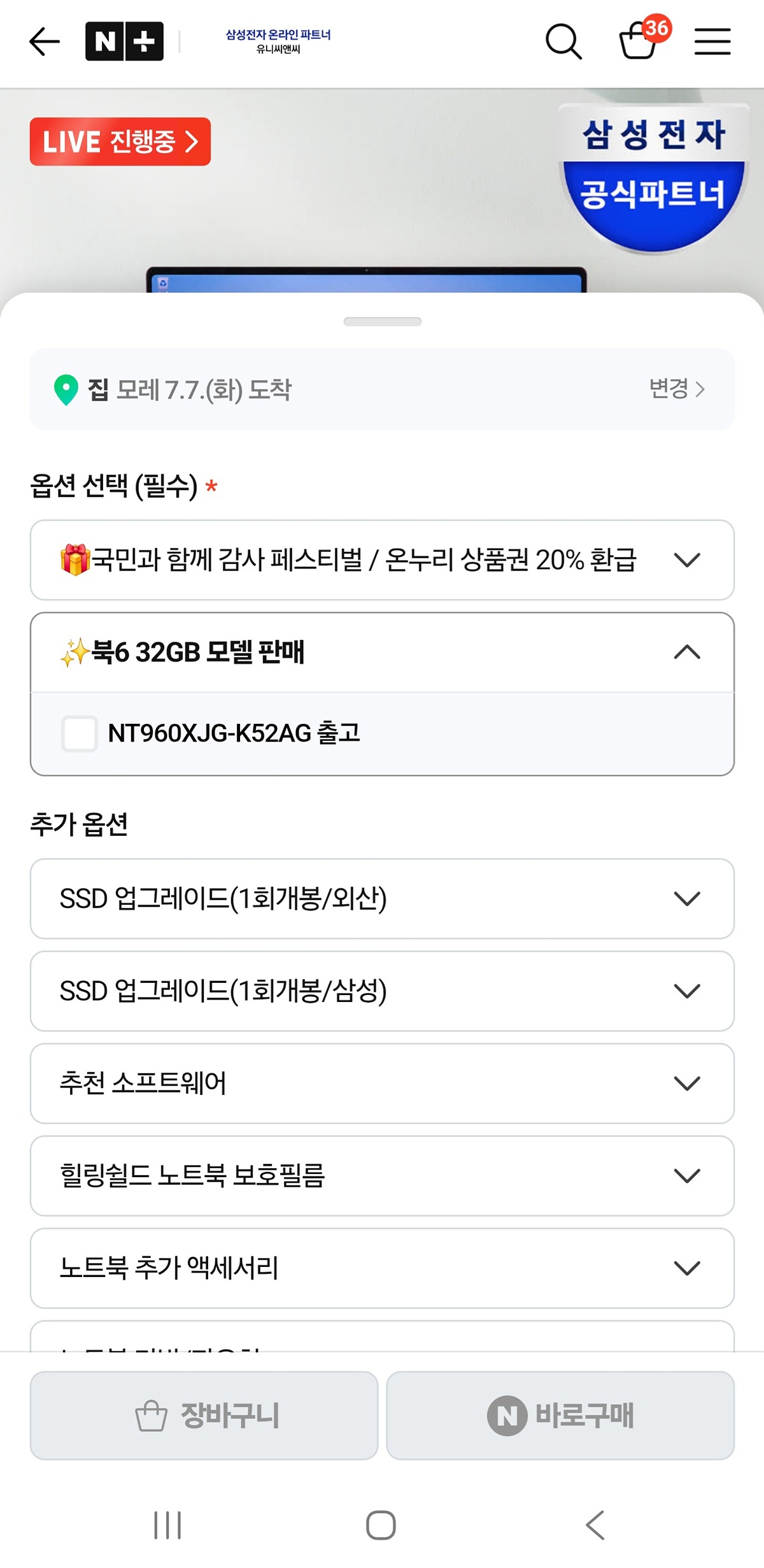Open the 추천 소프트웨어 dropdown
Screen dimensions: 764x1568
382,1084
